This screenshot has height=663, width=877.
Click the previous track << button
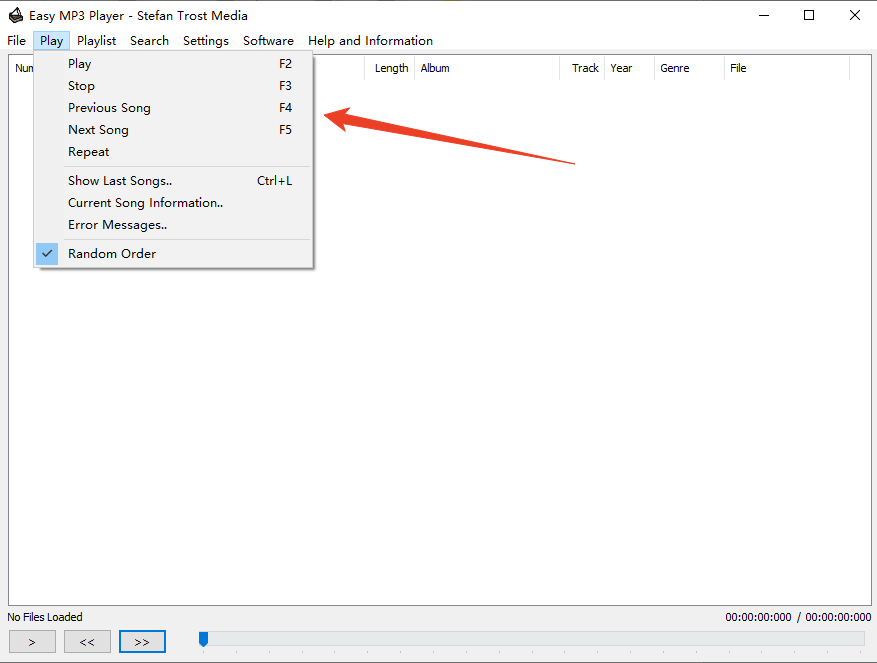(87, 642)
